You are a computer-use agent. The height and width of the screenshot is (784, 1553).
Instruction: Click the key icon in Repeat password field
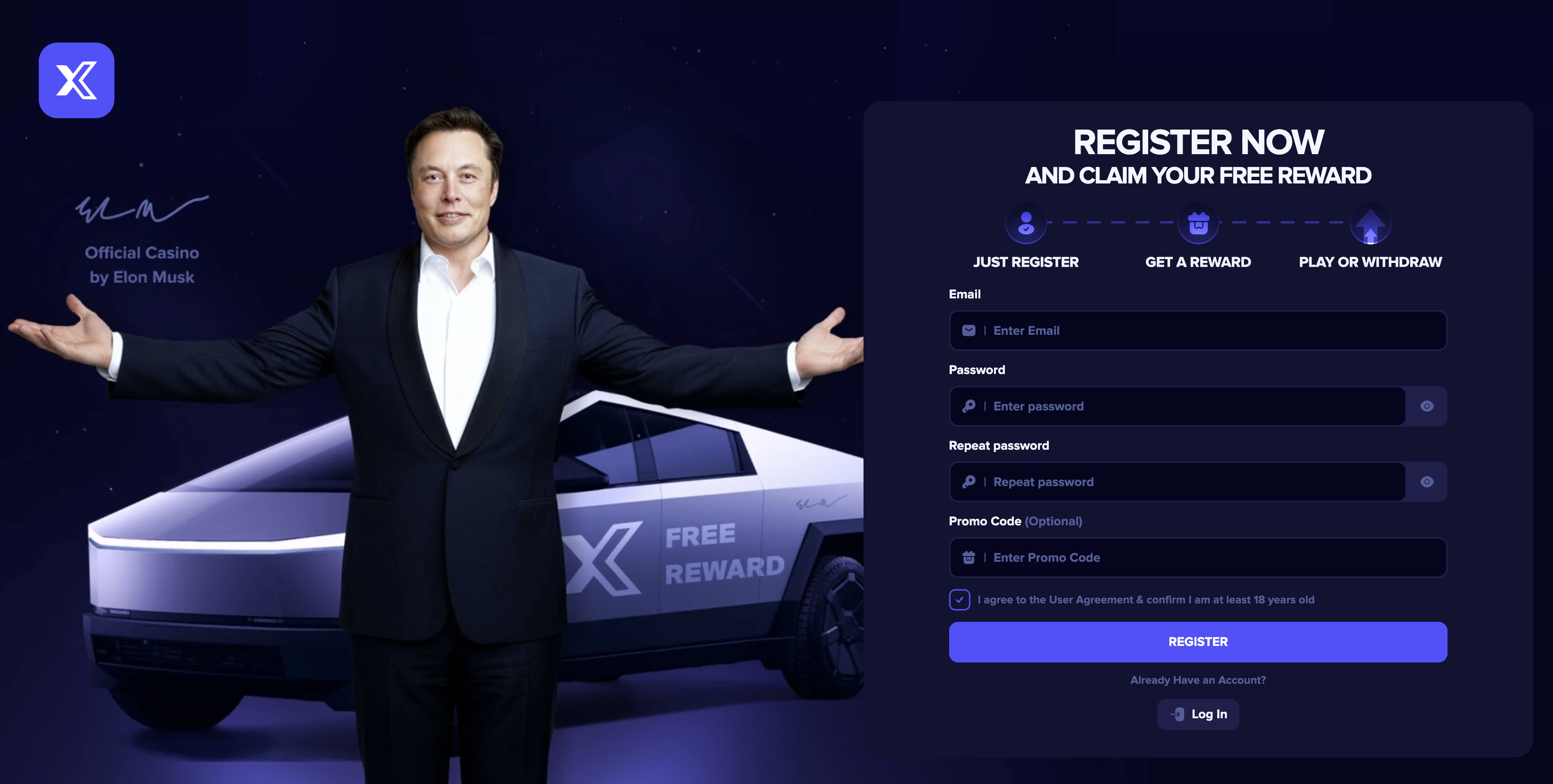[x=968, y=482]
